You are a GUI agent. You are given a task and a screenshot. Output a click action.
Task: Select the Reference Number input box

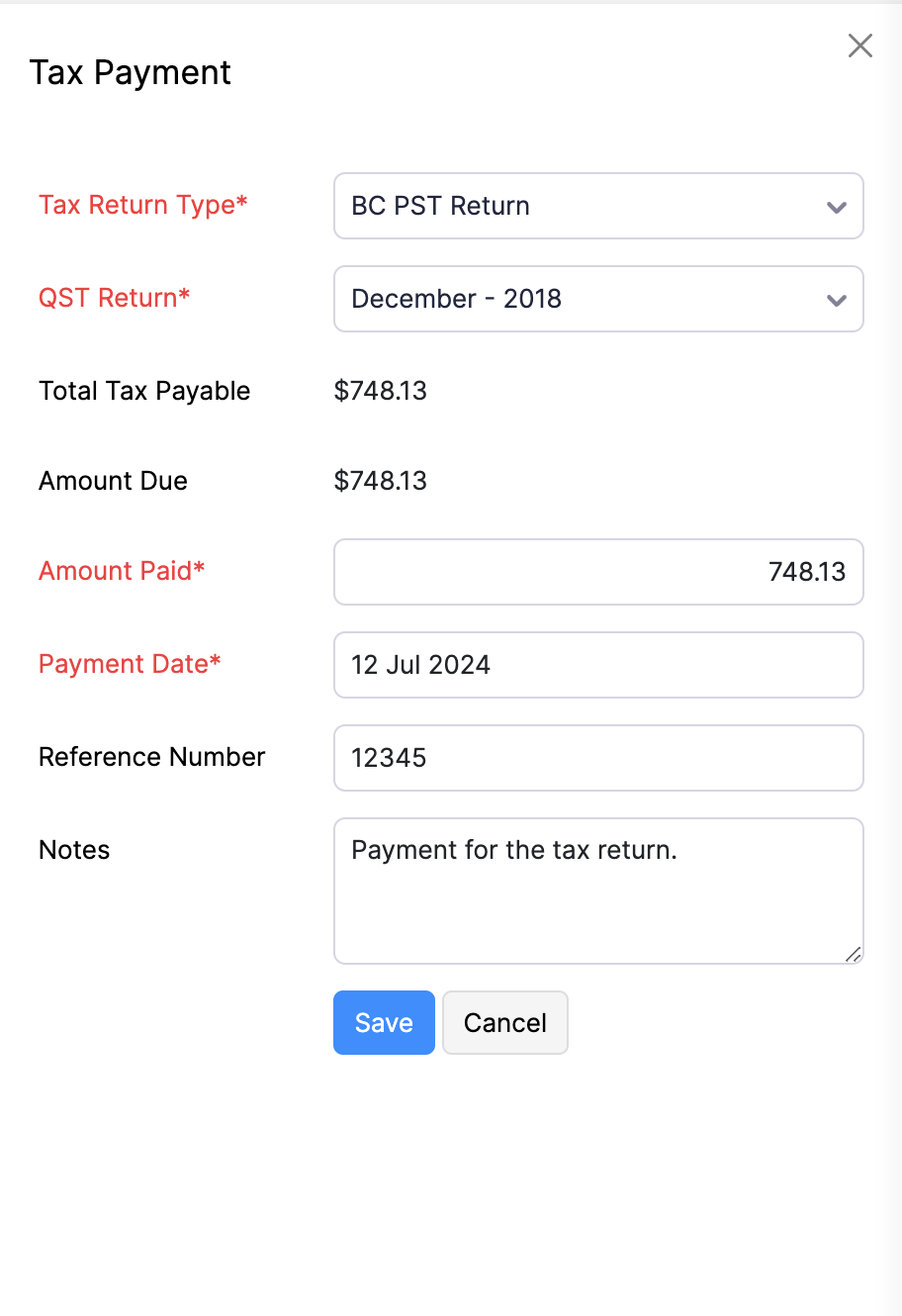tap(598, 758)
